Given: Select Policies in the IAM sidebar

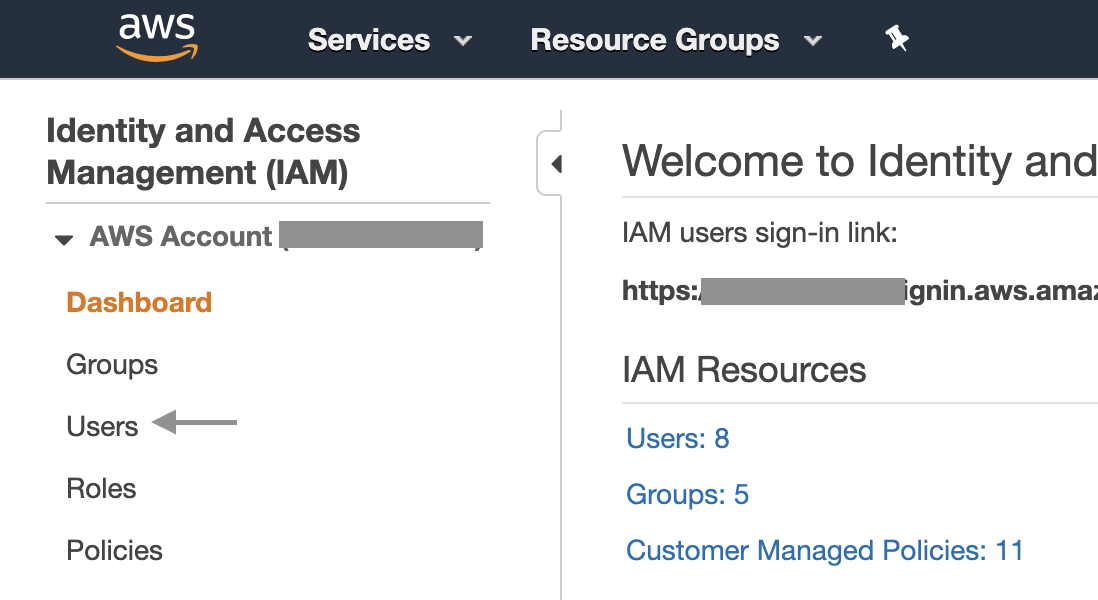Looking at the screenshot, I should pos(114,550).
